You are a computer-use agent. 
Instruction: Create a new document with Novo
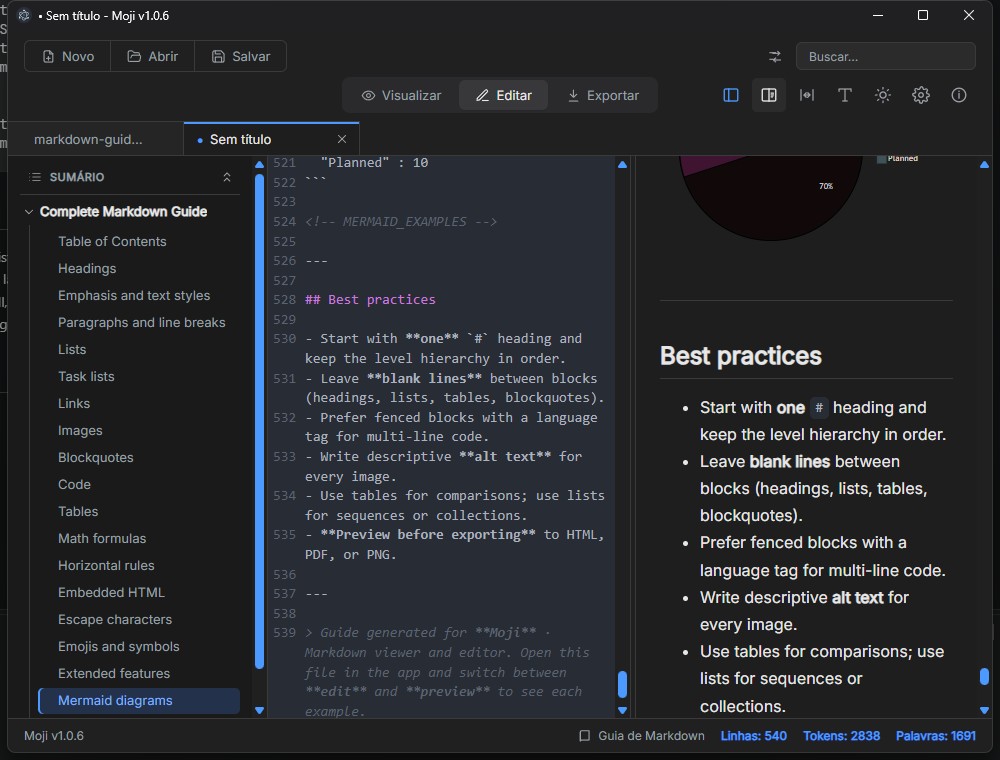pos(68,57)
